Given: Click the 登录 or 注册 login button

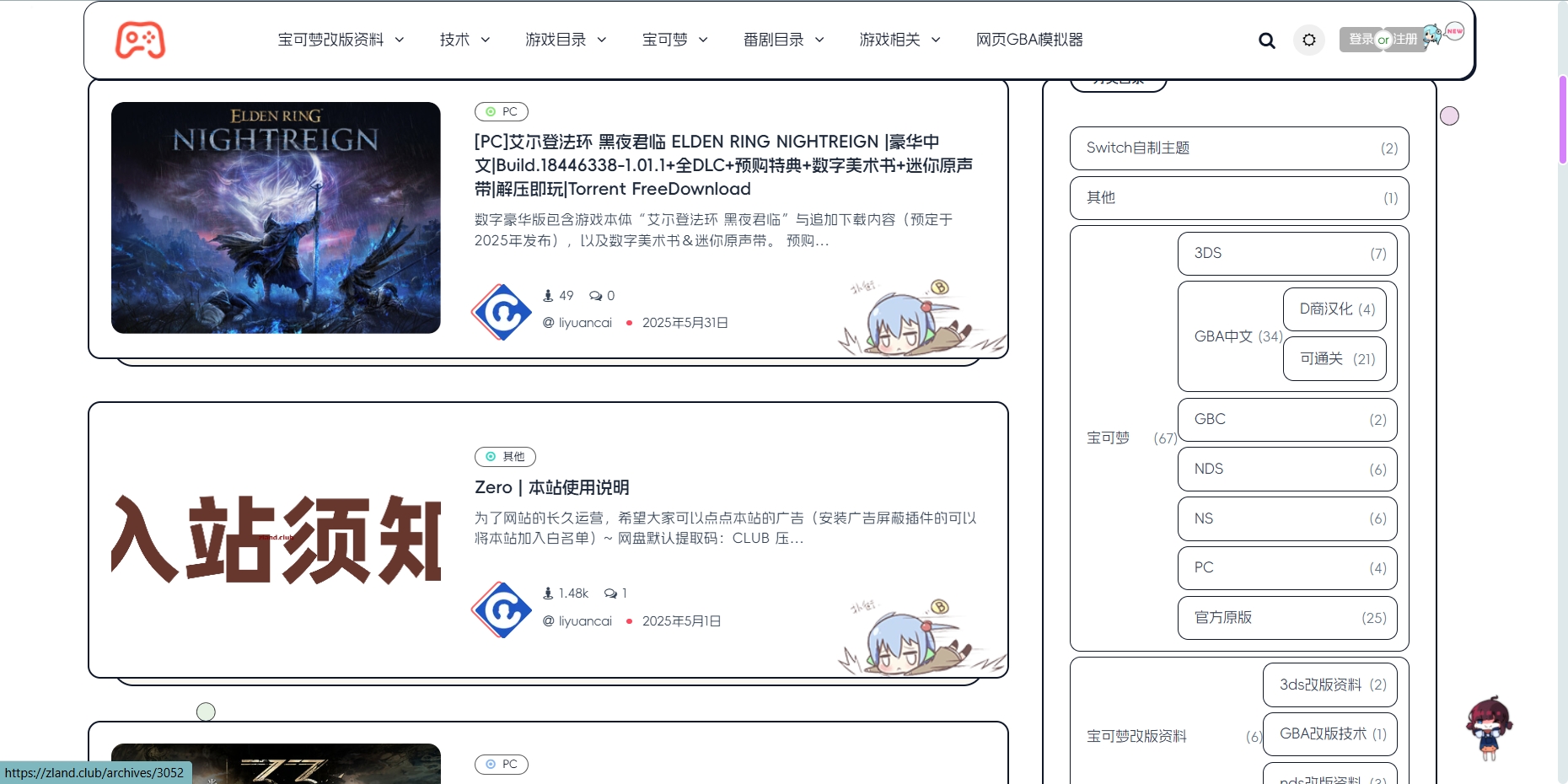Looking at the screenshot, I should tap(1383, 40).
